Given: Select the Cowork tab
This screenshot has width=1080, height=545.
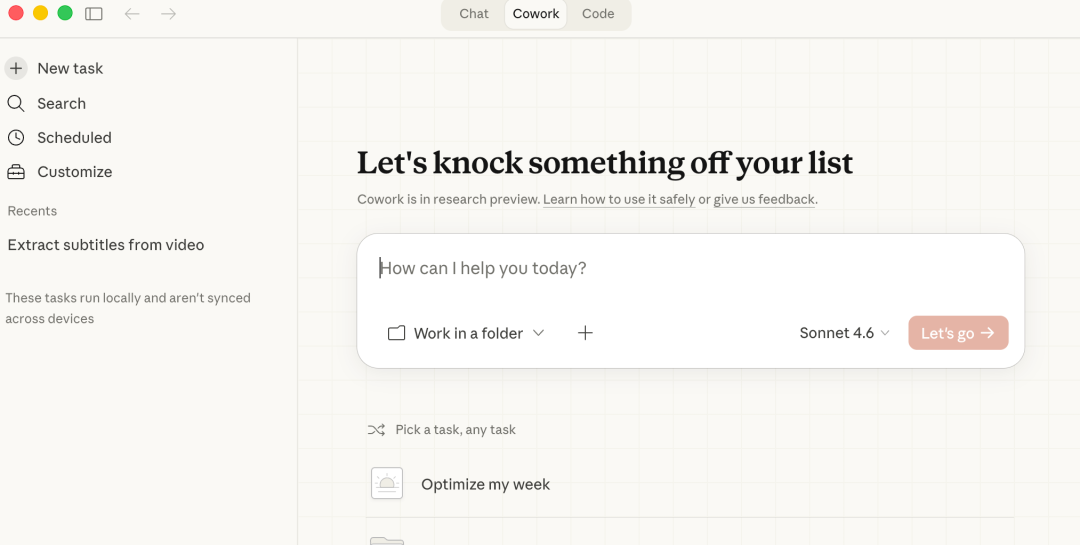Looking at the screenshot, I should [x=536, y=14].
